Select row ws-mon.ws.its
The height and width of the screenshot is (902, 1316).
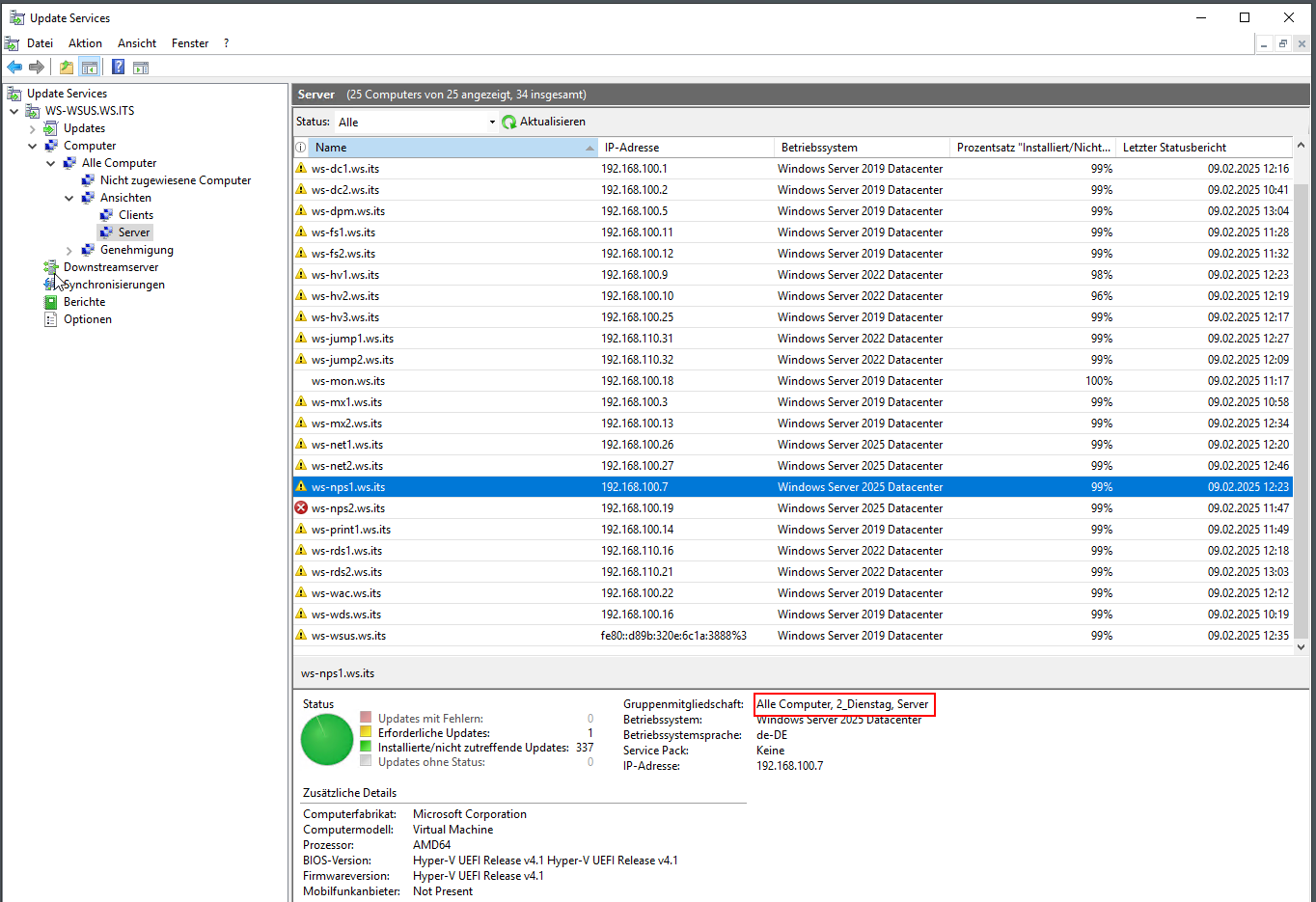pyautogui.click(x=792, y=381)
